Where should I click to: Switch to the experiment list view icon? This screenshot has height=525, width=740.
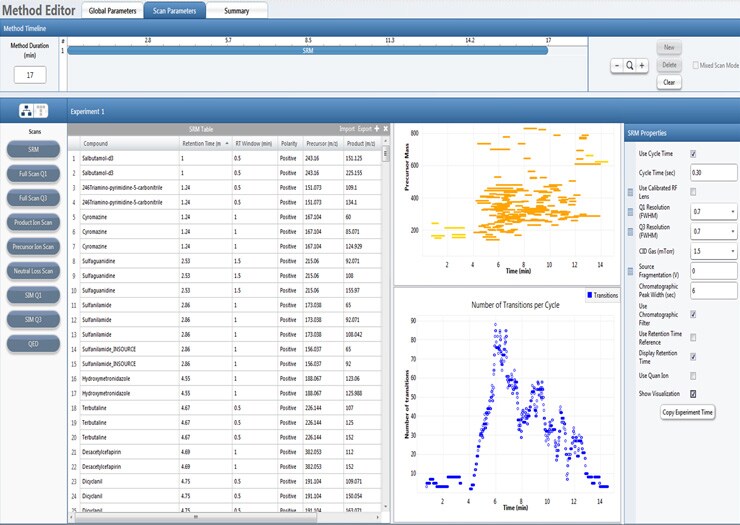(x=41, y=111)
